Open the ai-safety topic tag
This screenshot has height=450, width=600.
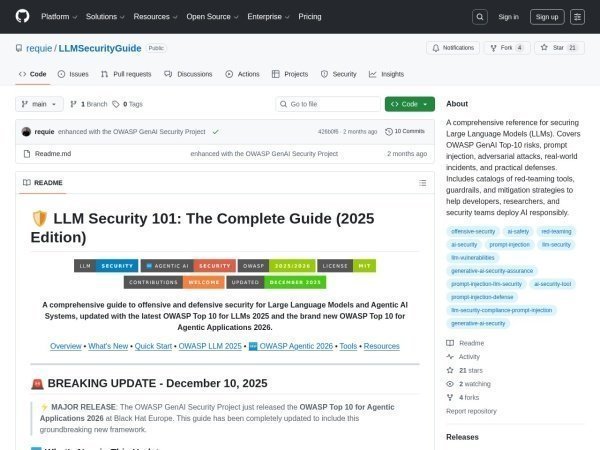[518, 232]
